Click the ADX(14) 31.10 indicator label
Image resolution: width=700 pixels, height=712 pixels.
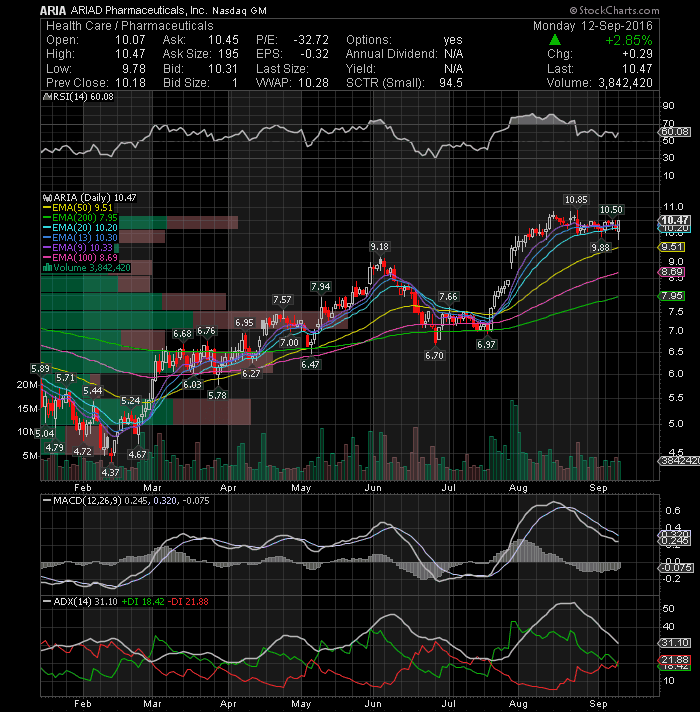(x=80, y=602)
